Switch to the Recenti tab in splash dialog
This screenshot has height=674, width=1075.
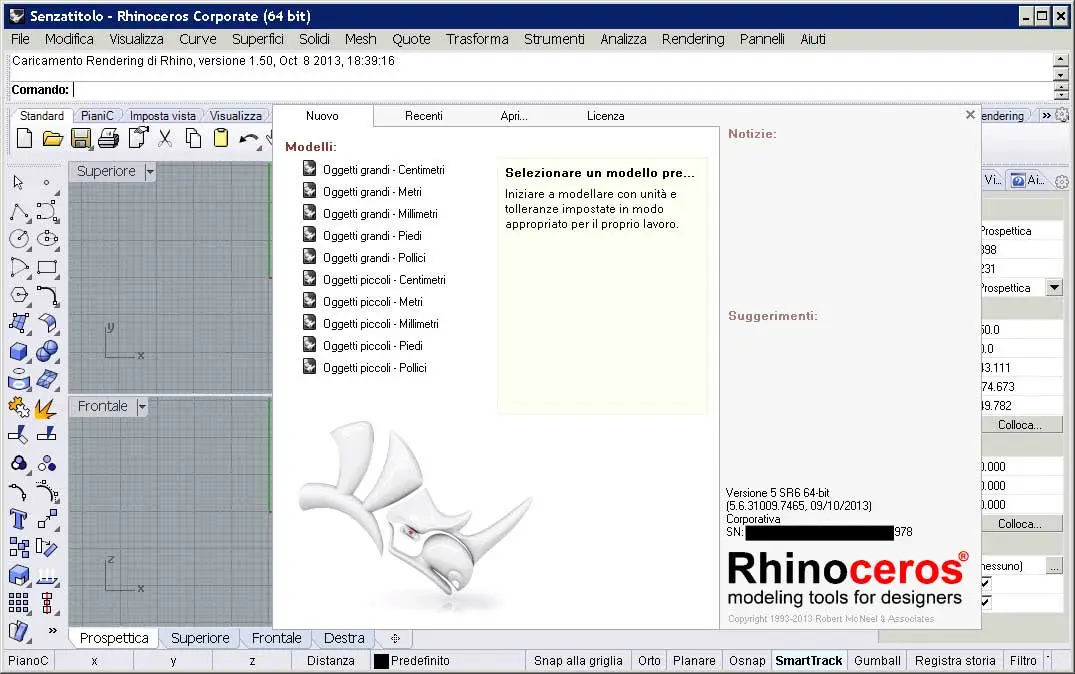[424, 116]
